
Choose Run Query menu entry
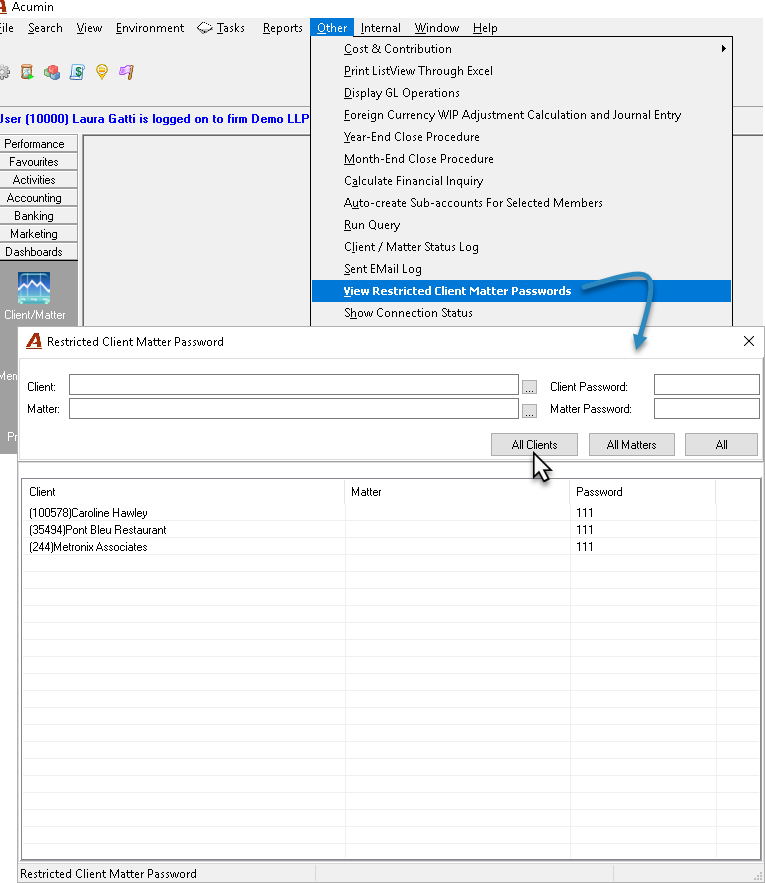[x=521, y=225]
